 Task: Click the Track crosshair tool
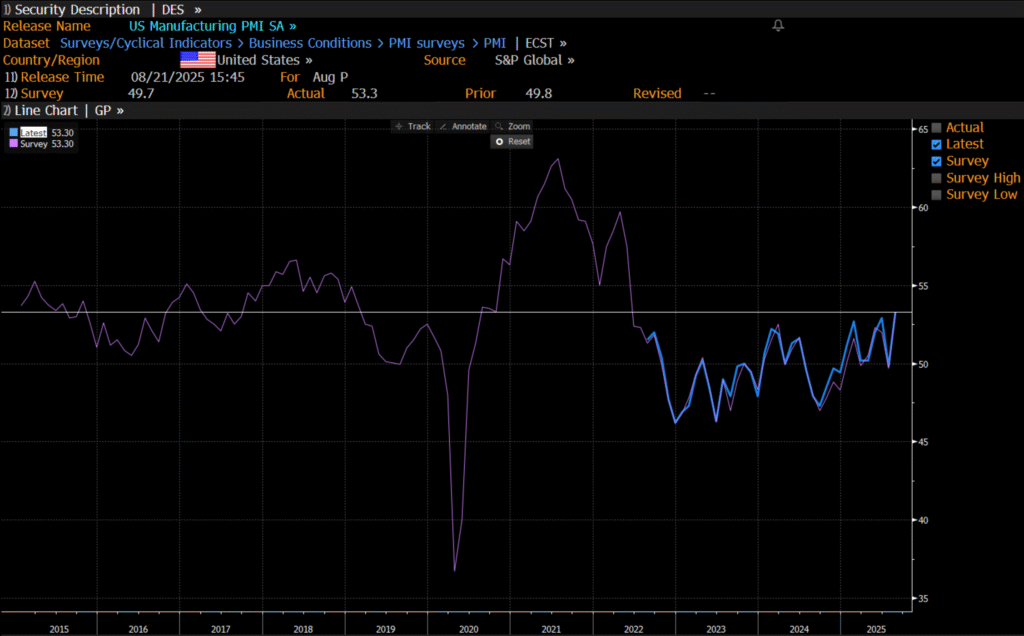(413, 127)
